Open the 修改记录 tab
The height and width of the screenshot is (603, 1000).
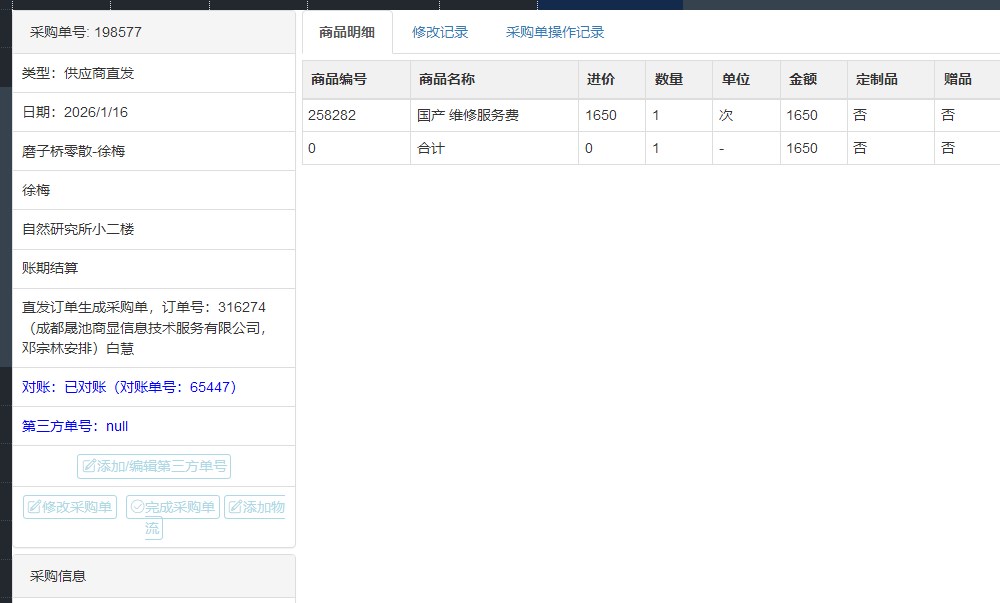[440, 32]
